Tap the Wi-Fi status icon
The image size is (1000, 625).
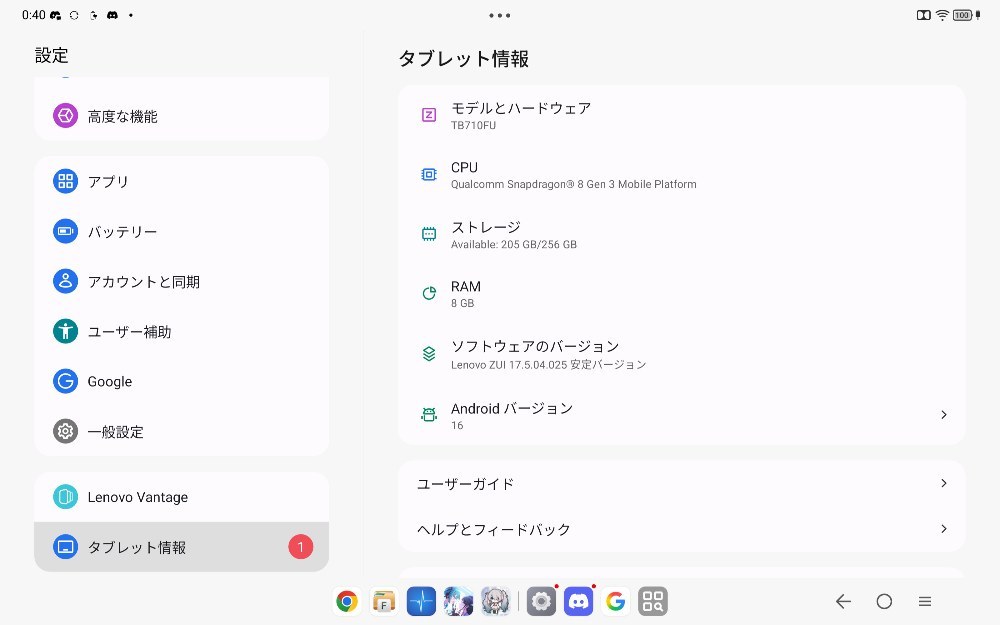pos(941,15)
